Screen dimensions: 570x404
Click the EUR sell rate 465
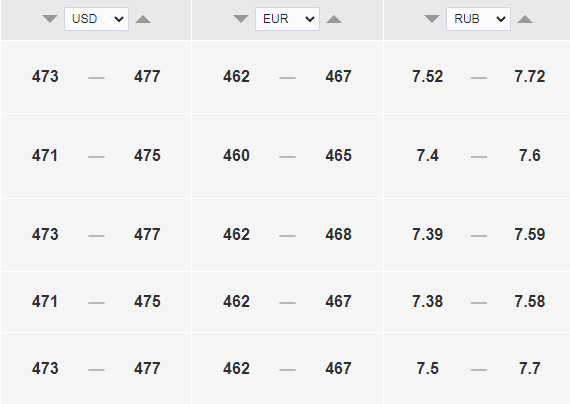click(x=338, y=156)
